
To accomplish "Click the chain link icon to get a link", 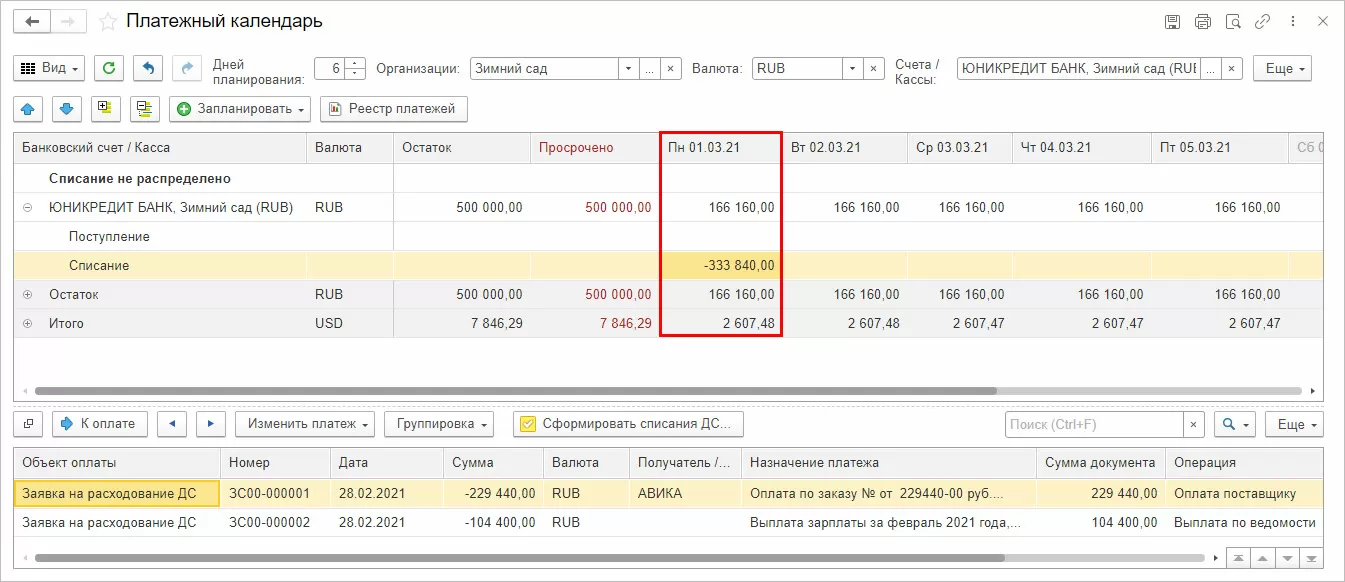I will (x=1263, y=21).
